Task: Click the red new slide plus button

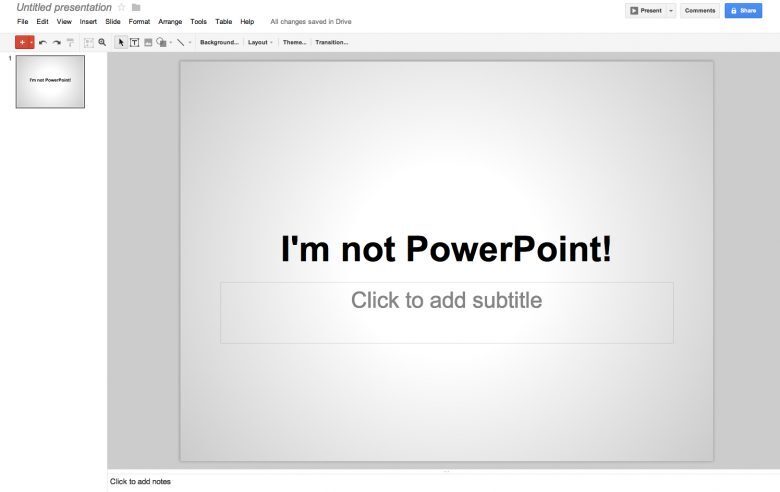Action: pyautogui.click(x=21, y=42)
